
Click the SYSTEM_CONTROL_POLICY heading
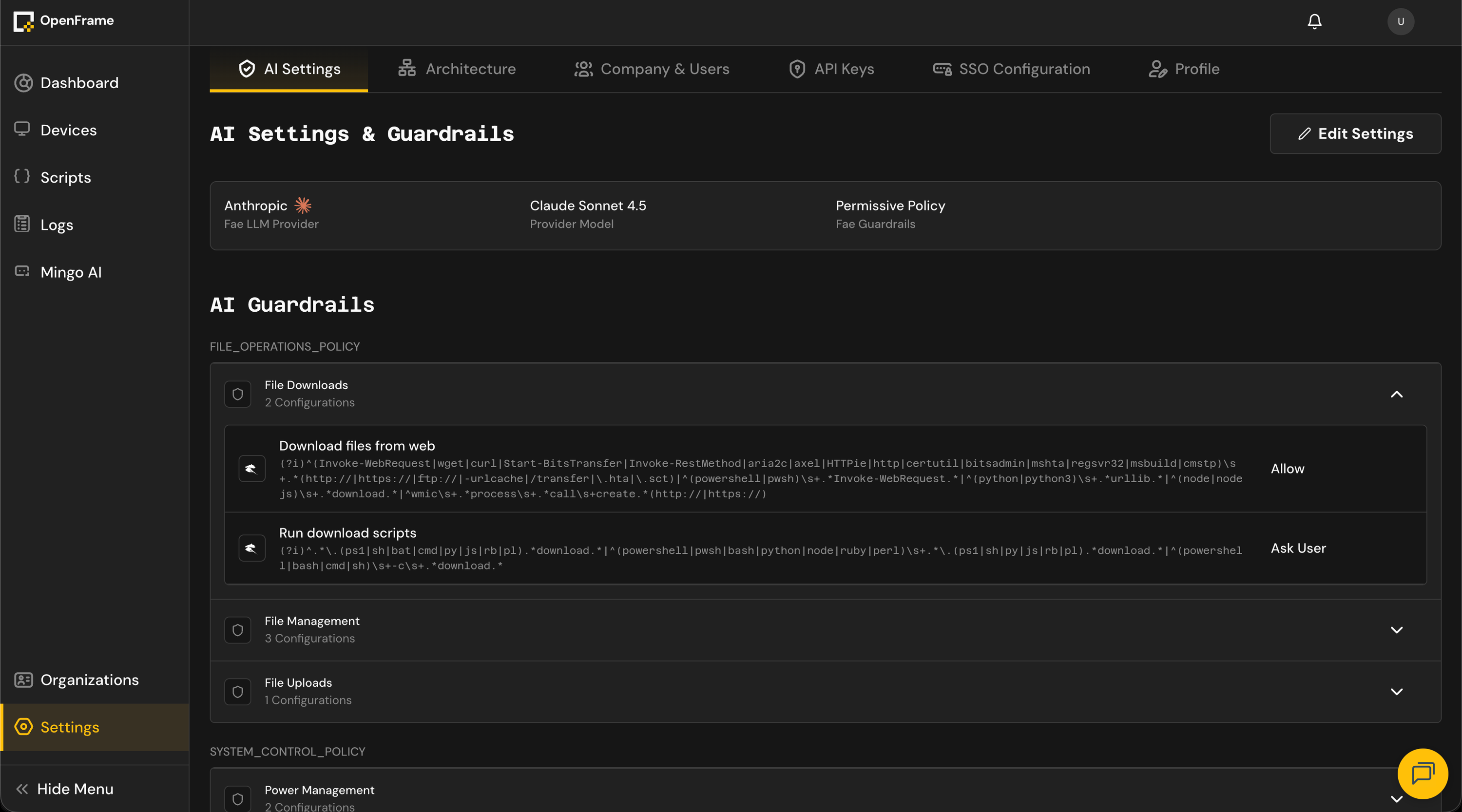(288, 752)
